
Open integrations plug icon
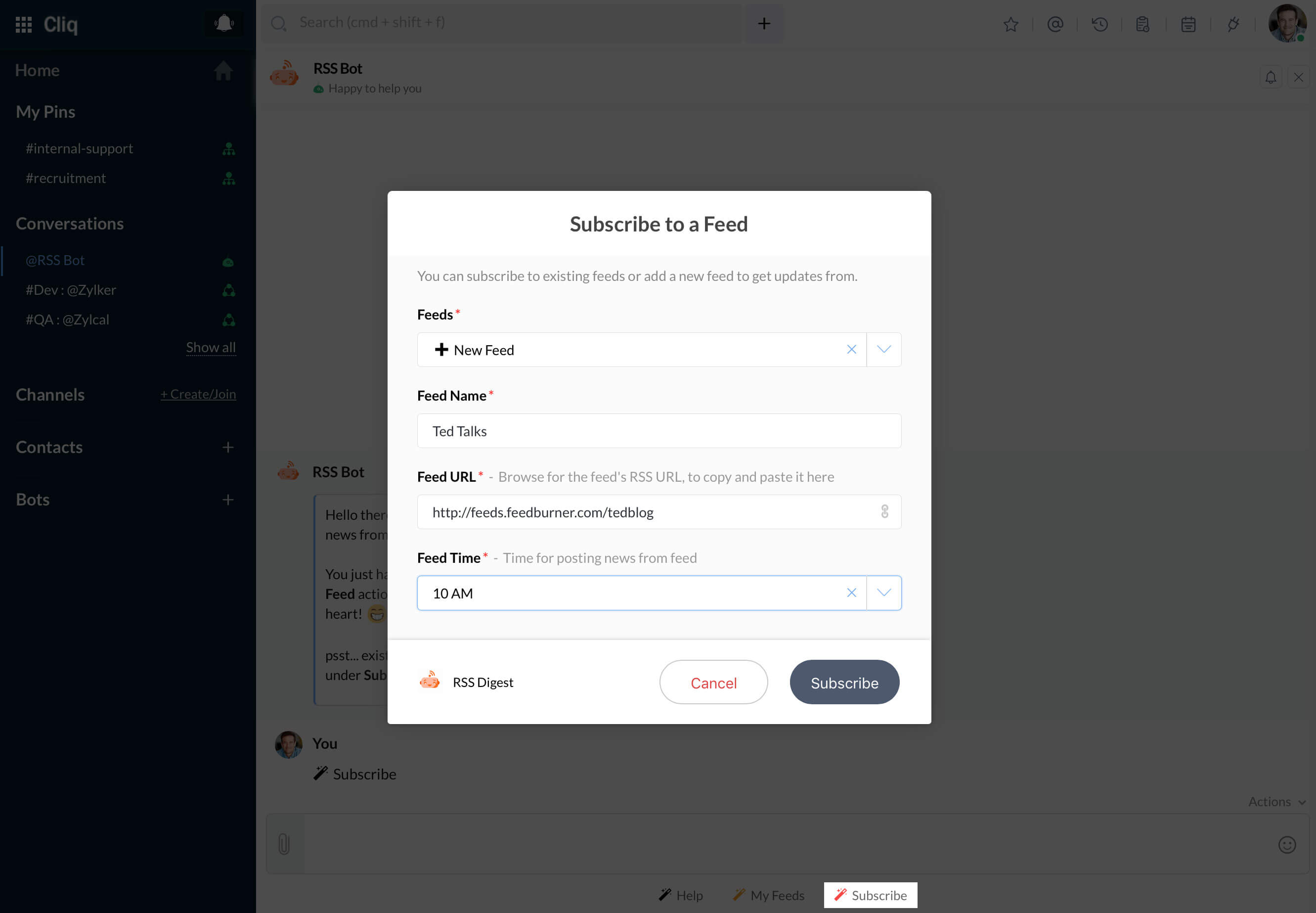1232,25
